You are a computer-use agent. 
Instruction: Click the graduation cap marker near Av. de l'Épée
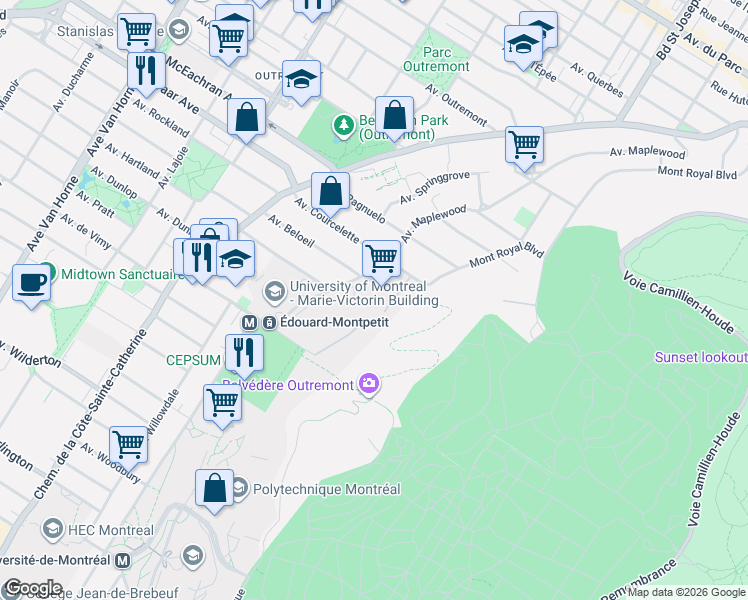(523, 47)
